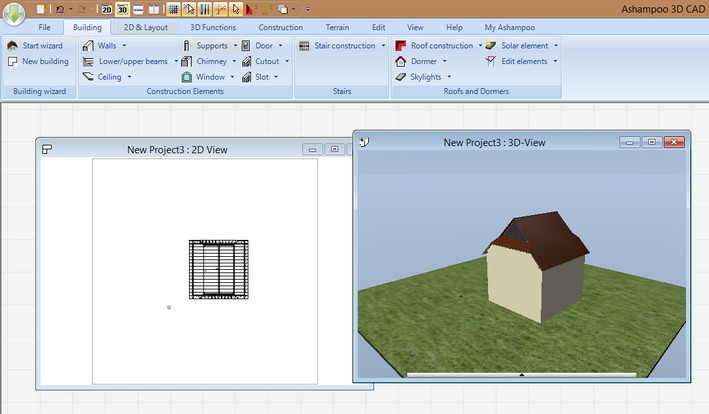Click the Solar element icon
This screenshot has height=414, width=709.
pos(491,46)
